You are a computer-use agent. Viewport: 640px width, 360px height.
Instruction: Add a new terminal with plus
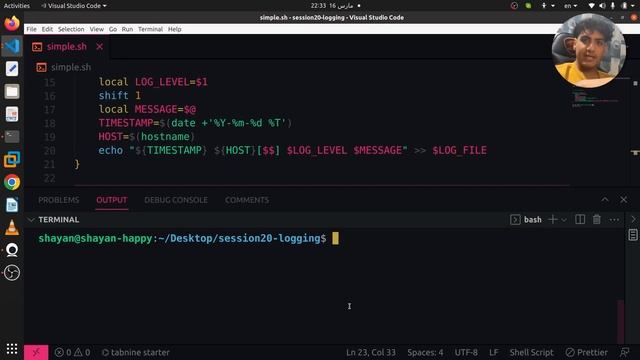(553, 220)
